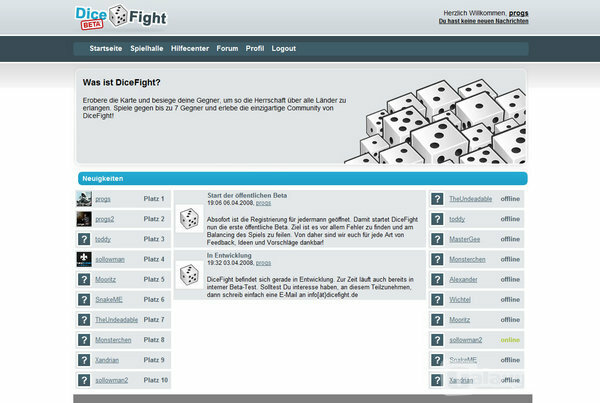Viewport: 600px width, 403px height.
Task: Click the 'Start der öffentlichen Beta' headline
Action: tap(247, 196)
